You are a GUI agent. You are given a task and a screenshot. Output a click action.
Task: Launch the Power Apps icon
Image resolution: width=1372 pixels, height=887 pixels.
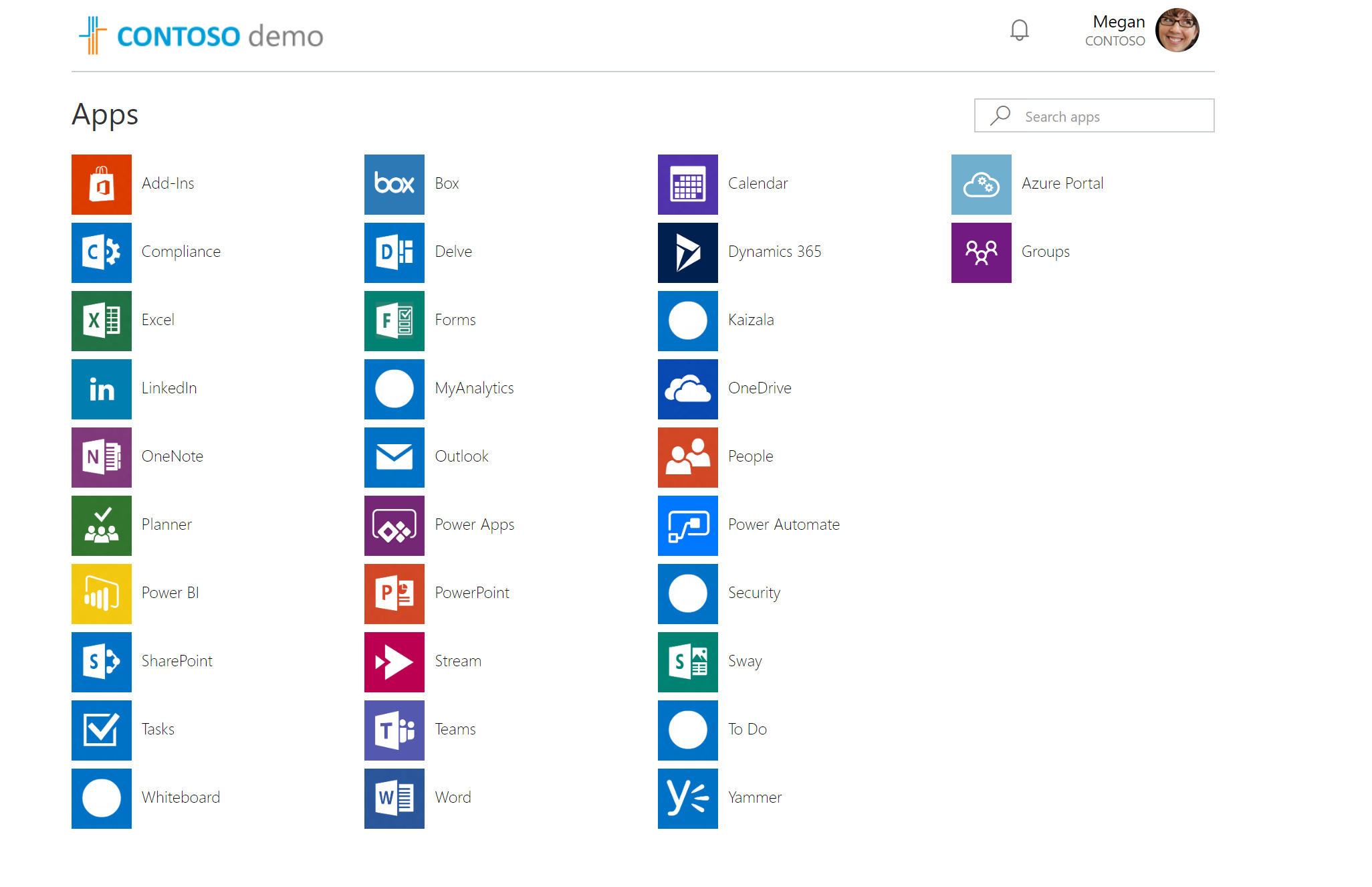click(394, 526)
